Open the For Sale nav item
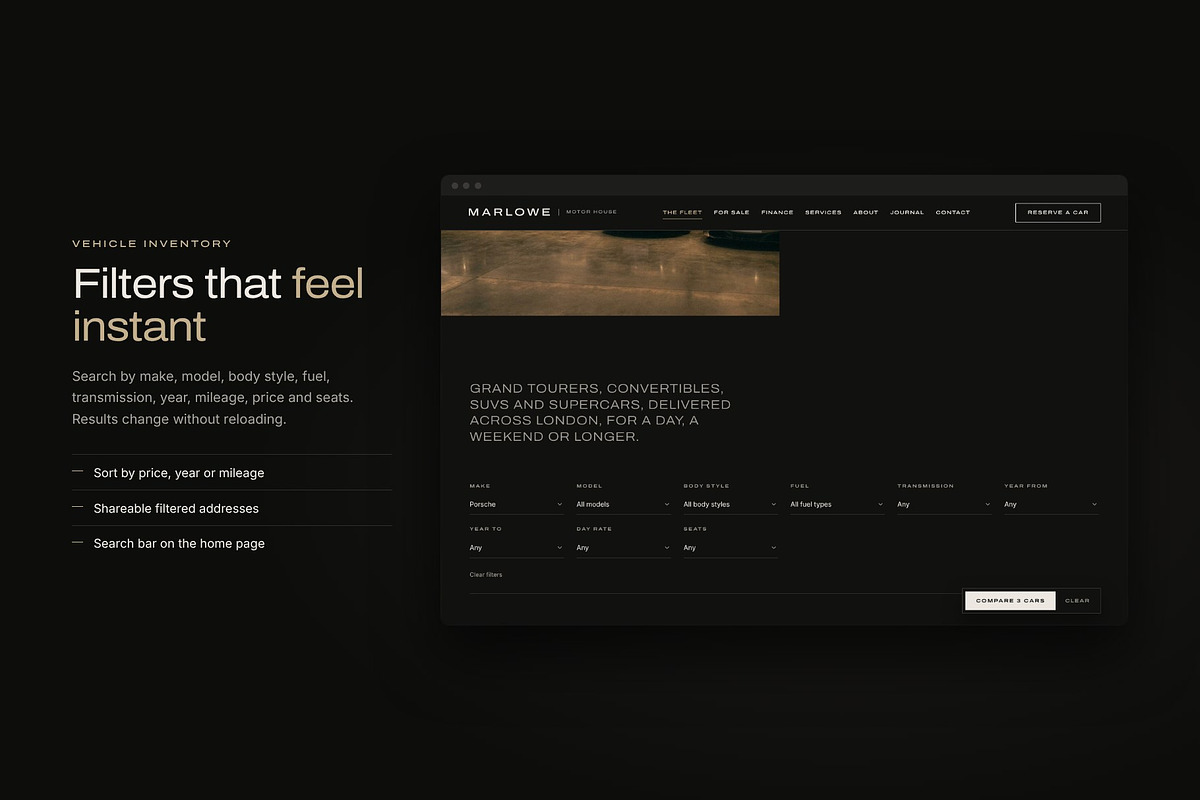 pyautogui.click(x=731, y=212)
